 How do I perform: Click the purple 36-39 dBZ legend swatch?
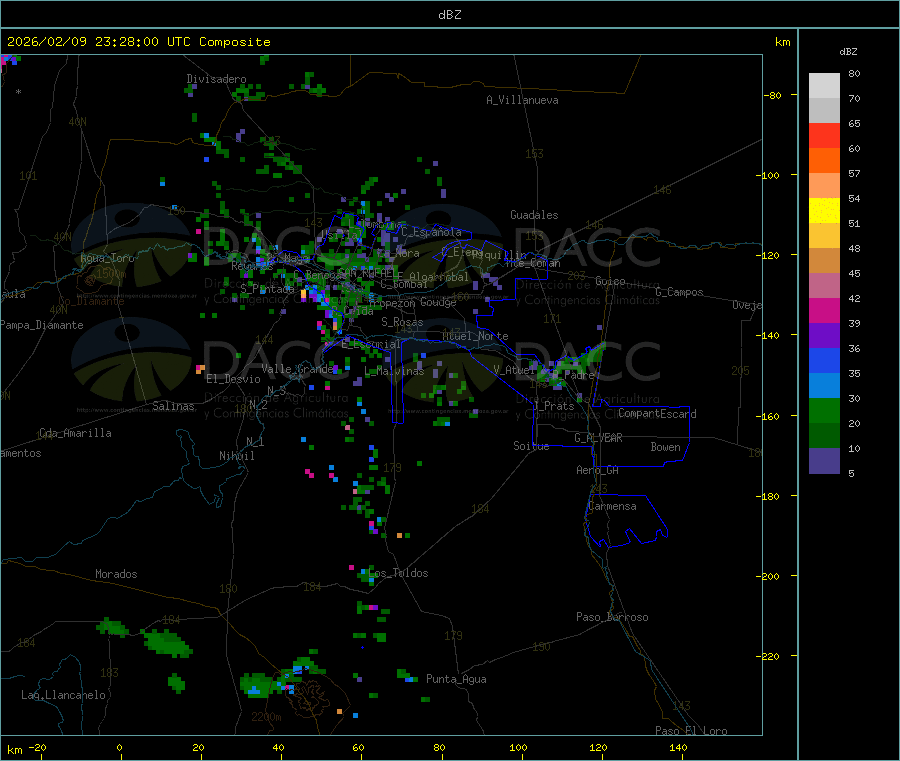coord(824,336)
